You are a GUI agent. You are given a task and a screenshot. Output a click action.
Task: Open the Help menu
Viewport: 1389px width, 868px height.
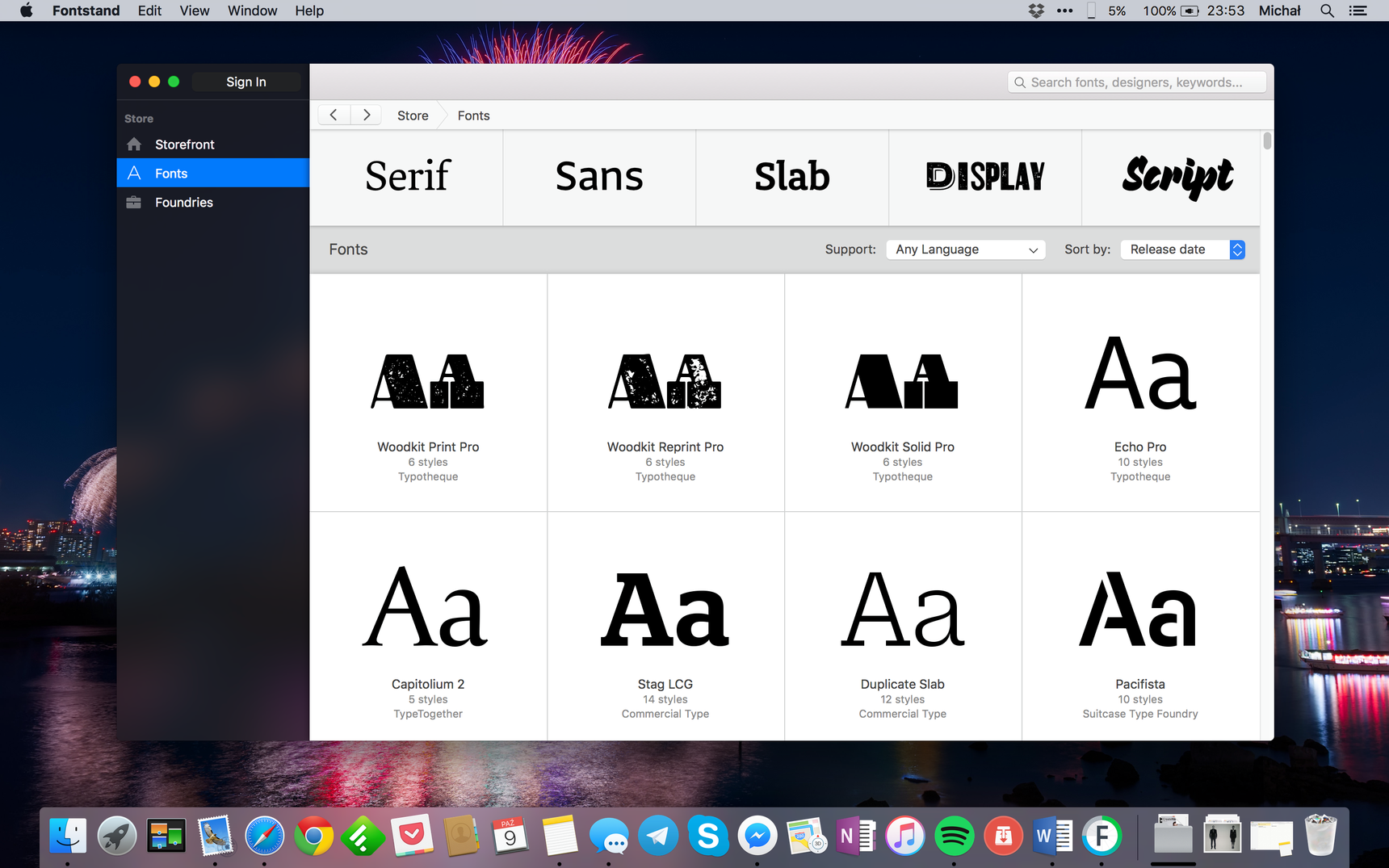click(x=309, y=10)
